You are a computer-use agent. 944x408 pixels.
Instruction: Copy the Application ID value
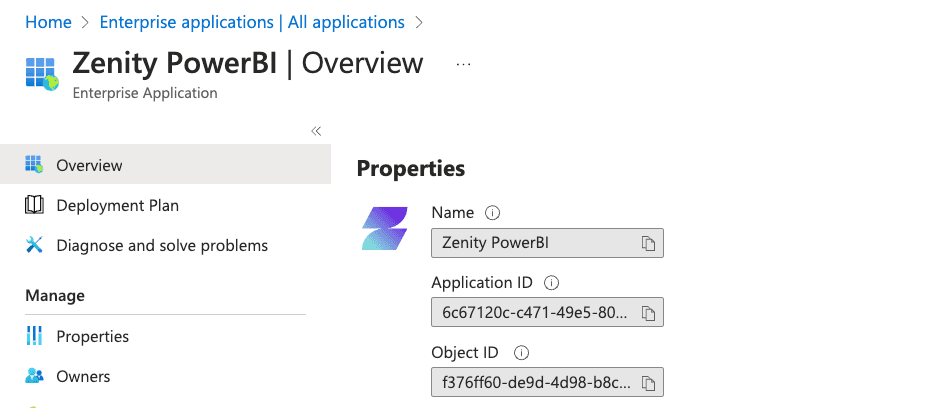click(x=648, y=313)
